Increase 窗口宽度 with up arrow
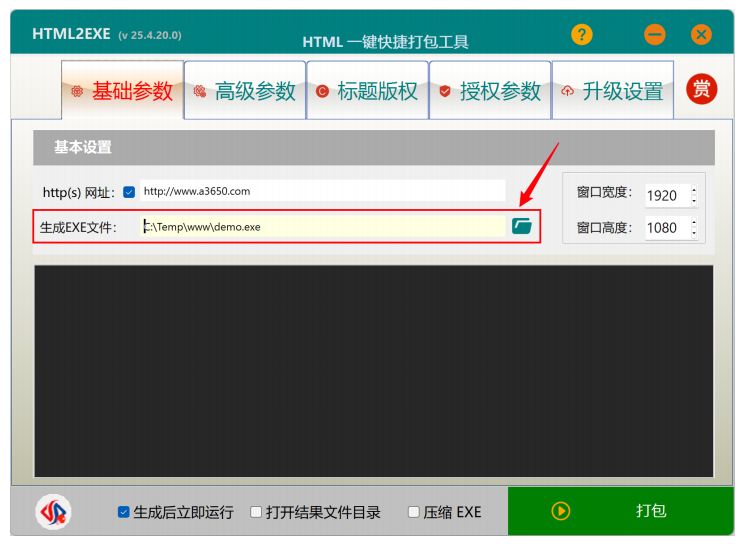Image resolution: width=749 pixels, height=547 pixels. coord(694,190)
